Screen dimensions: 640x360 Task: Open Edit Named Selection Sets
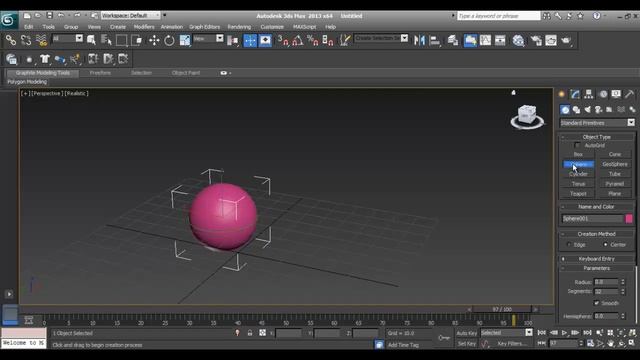click(x=345, y=40)
